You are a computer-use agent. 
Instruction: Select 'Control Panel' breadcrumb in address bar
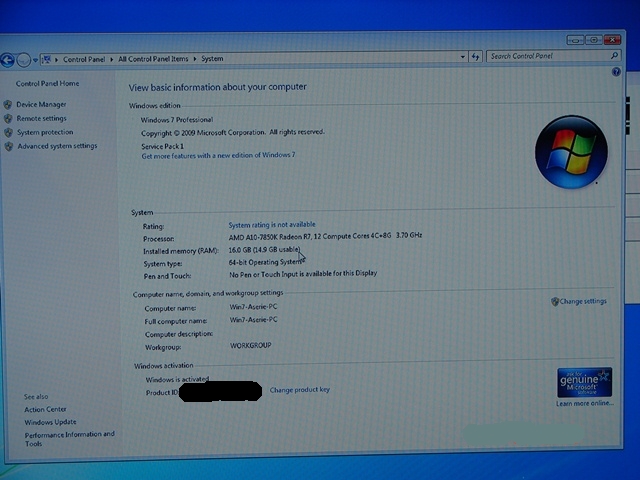(84, 59)
